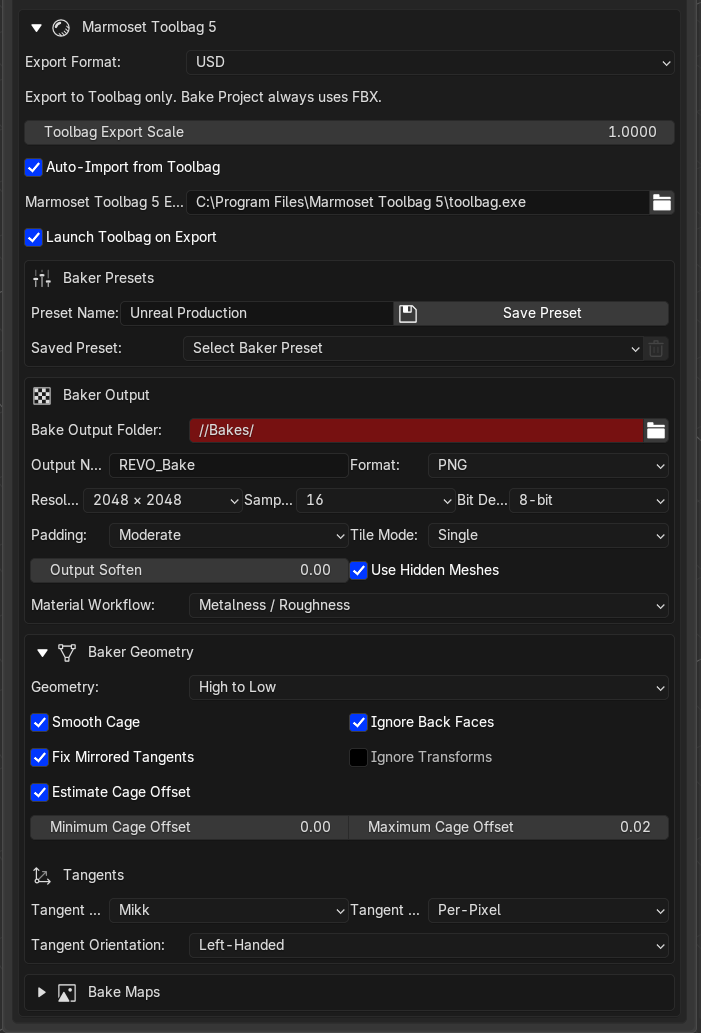Viewport: 701px width, 1033px height.
Task: Delete the saved preset with trash icon
Action: click(x=656, y=348)
